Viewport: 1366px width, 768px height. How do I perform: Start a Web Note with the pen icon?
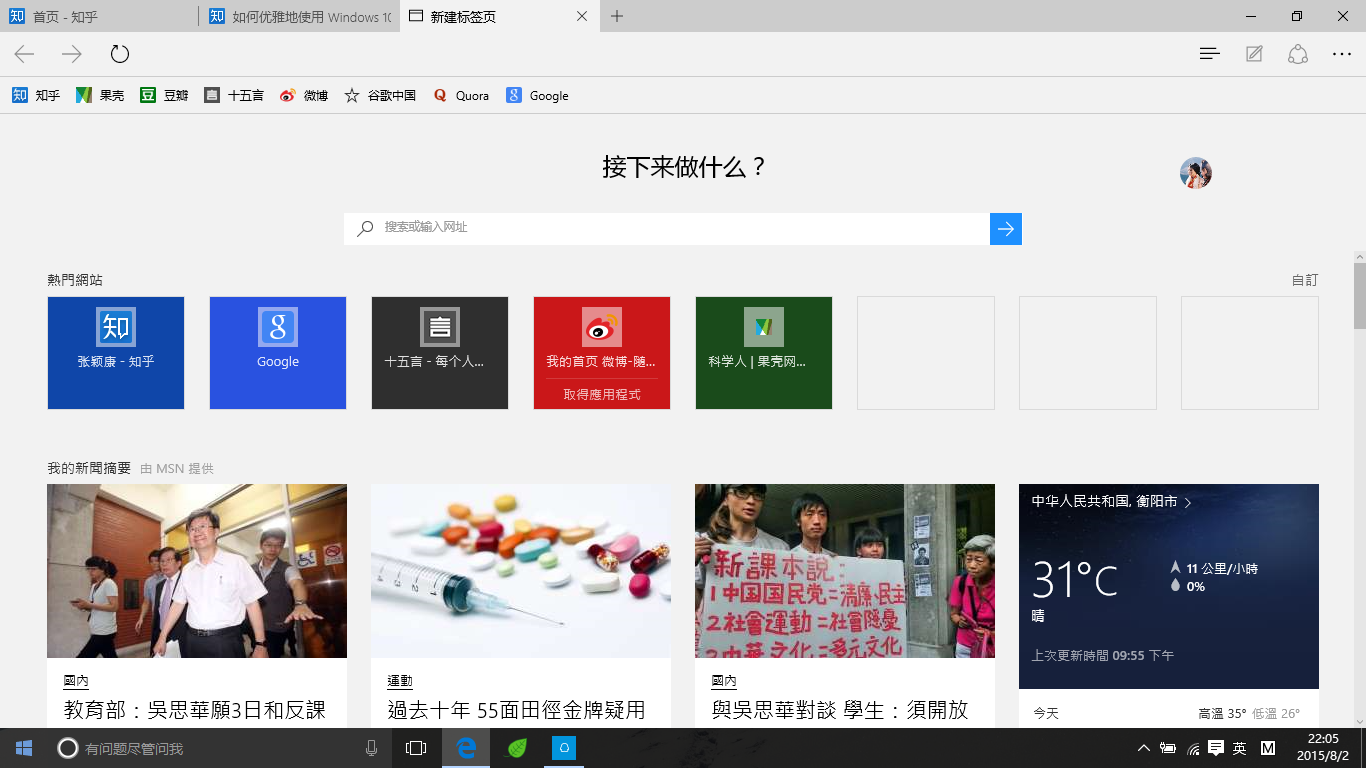(1254, 54)
